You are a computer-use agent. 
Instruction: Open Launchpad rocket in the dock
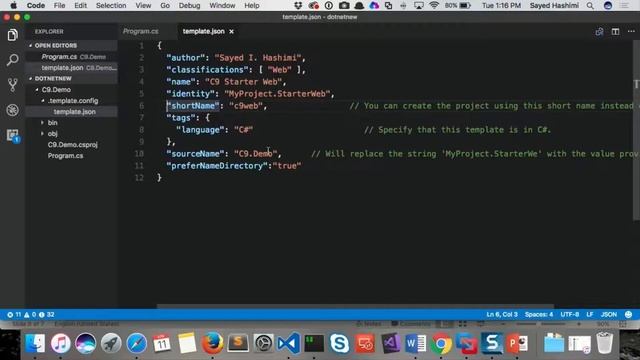pos(111,343)
